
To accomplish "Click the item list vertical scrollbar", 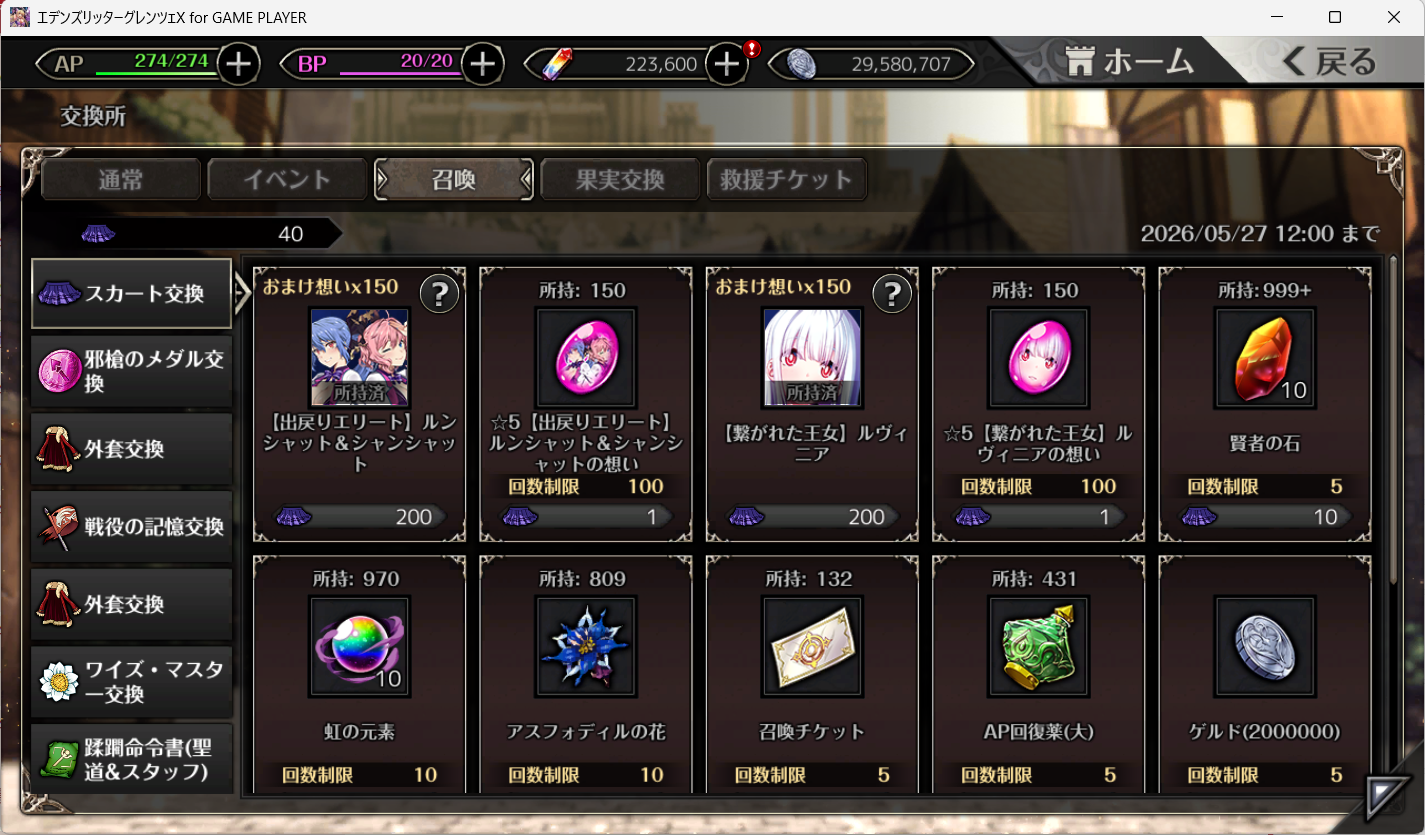I will [x=1394, y=420].
